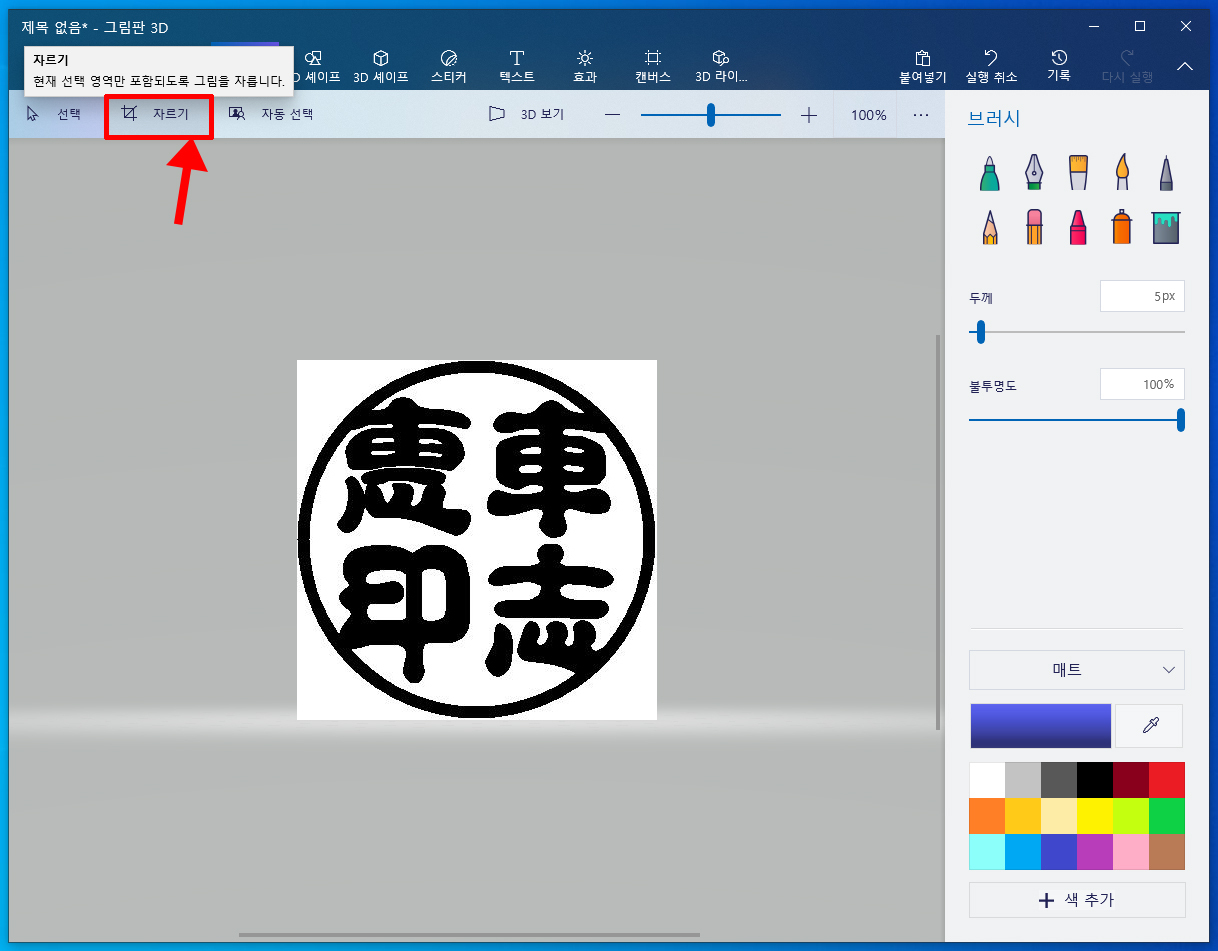1218x951 pixels.
Task: Click the zoom in plus button
Action: (809, 115)
